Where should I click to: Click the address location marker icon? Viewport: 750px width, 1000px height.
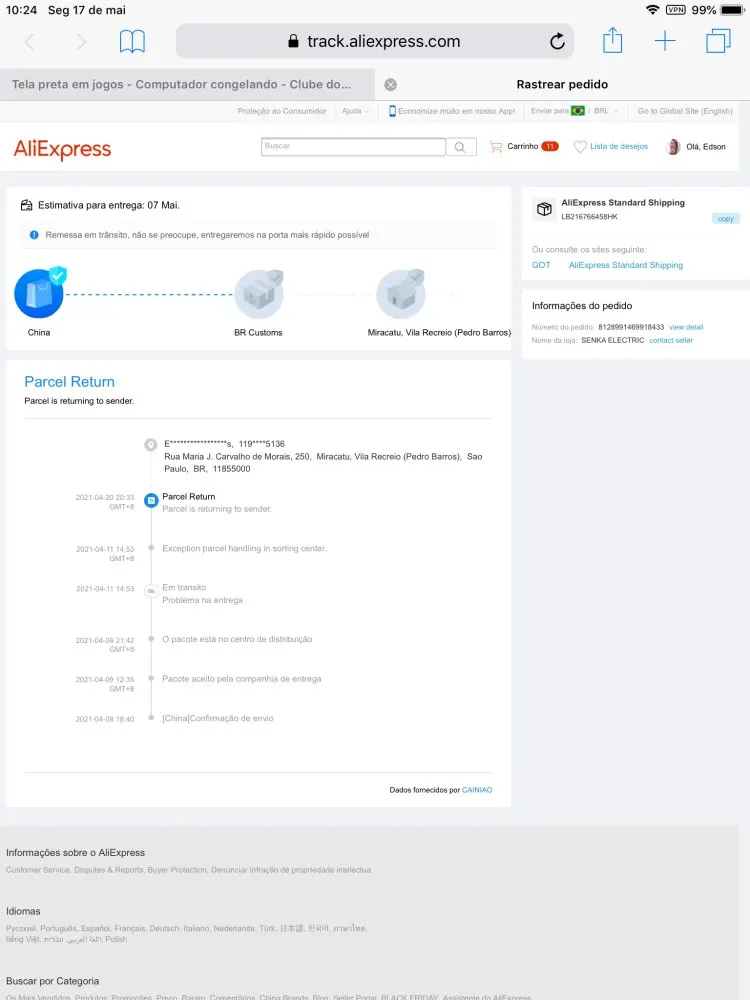pos(151,445)
